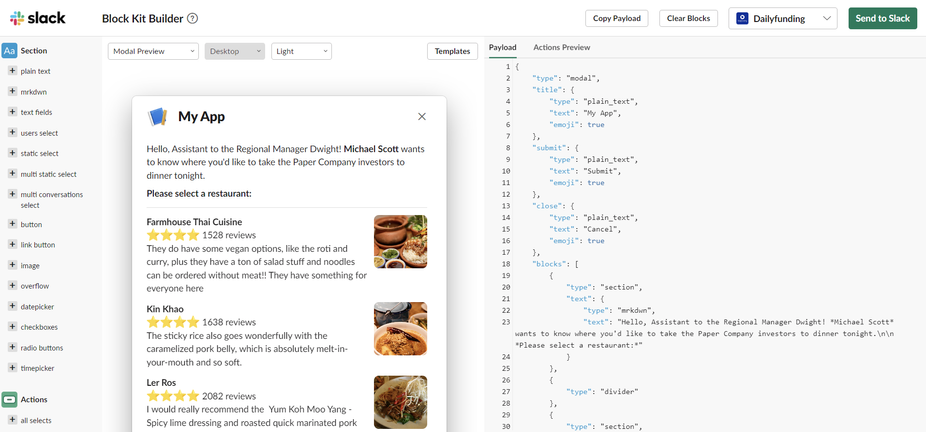926x432 pixels.
Task: Click the 'Actions' sidebar heading
Action: click(34, 400)
